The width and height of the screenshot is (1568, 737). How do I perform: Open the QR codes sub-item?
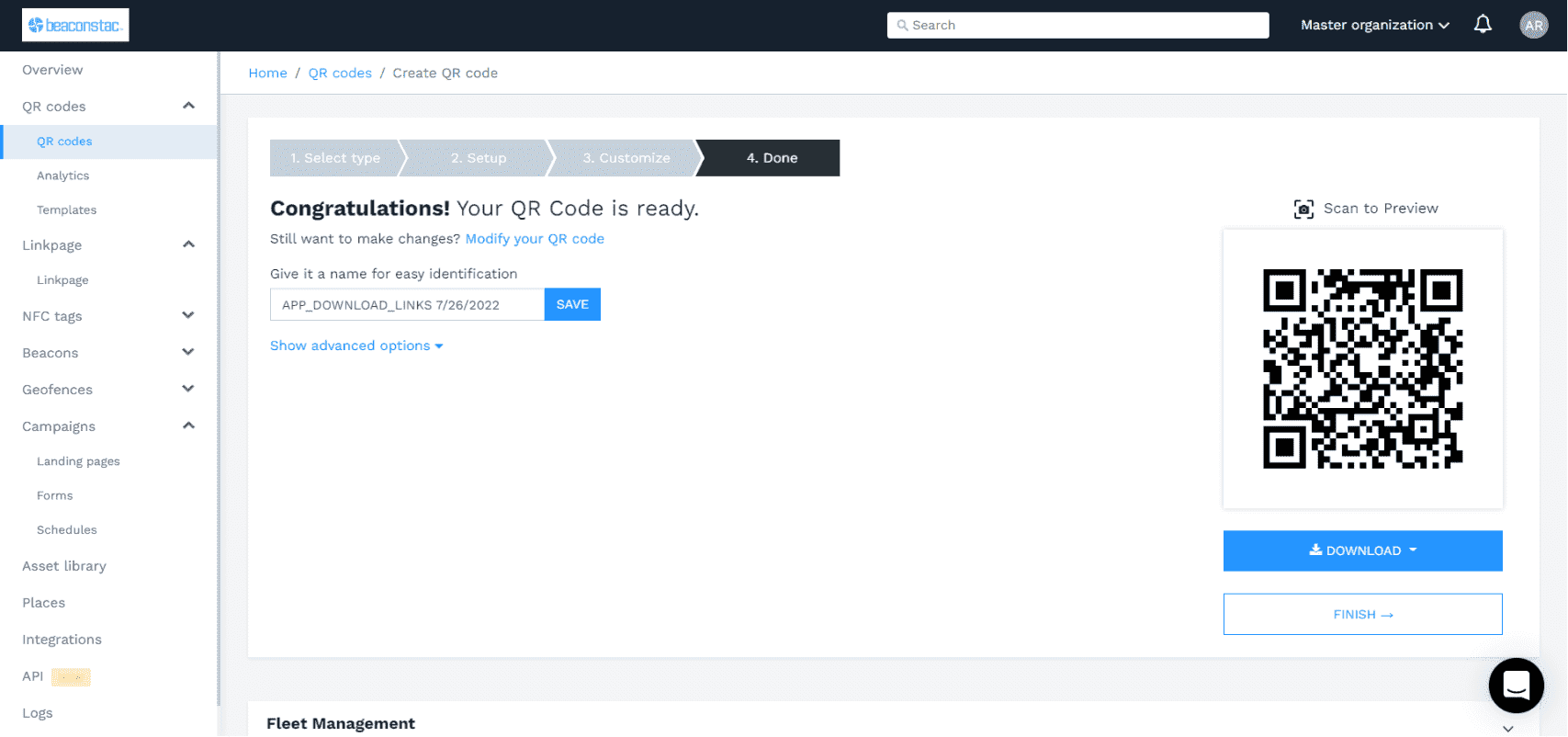(x=64, y=142)
